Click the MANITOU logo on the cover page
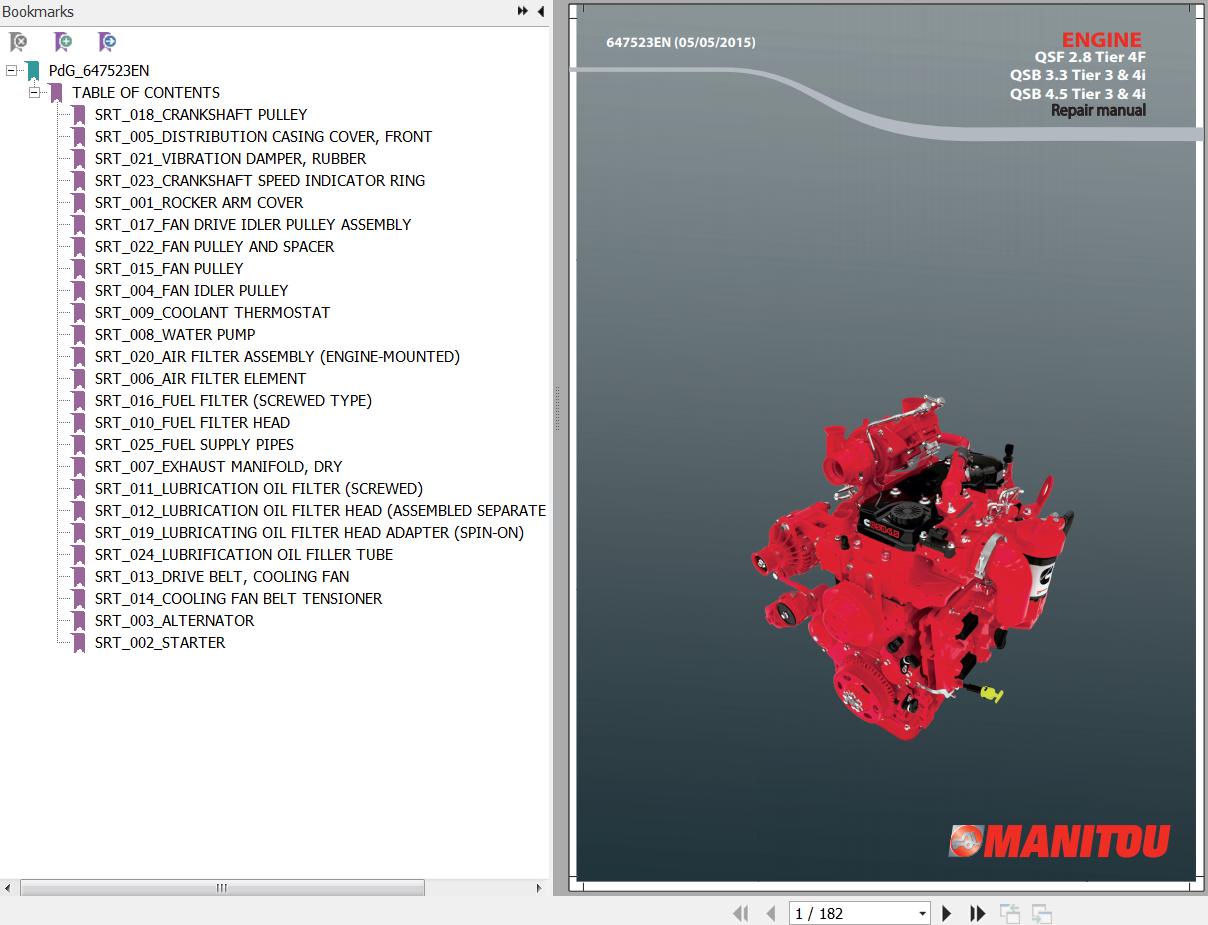1208x925 pixels. pos(1059,841)
